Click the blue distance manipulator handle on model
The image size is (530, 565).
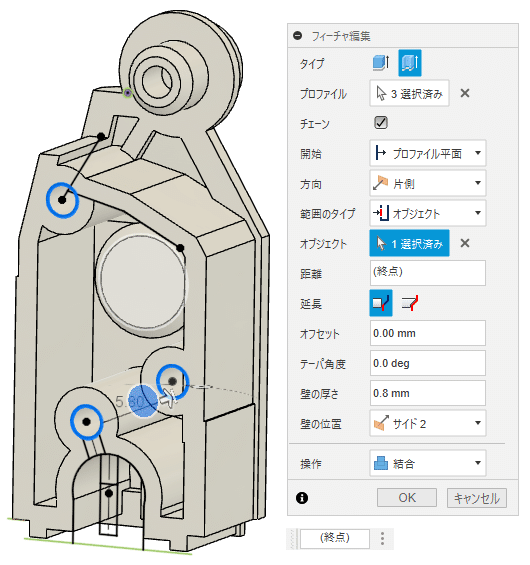tap(143, 401)
